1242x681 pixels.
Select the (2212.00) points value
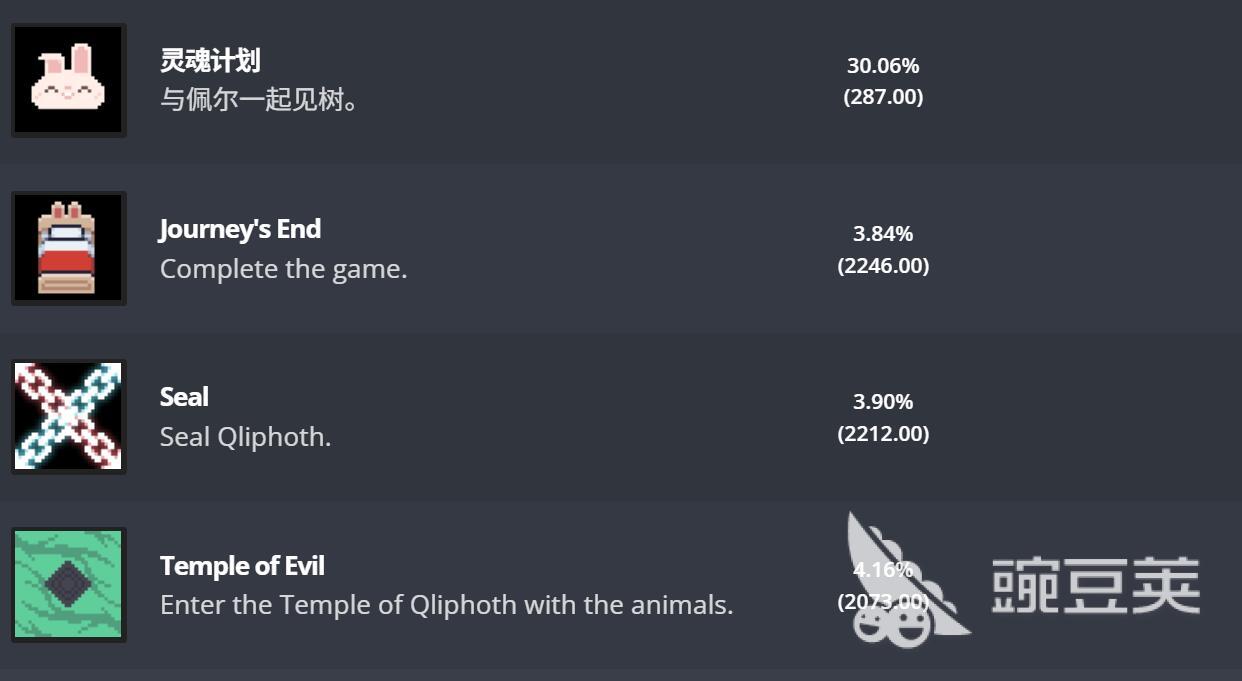[883, 434]
